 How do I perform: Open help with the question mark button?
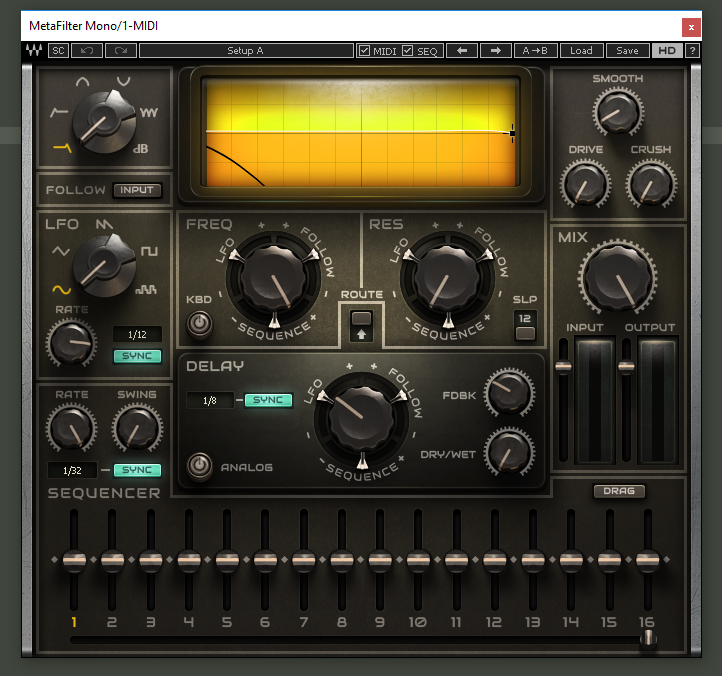coord(692,51)
